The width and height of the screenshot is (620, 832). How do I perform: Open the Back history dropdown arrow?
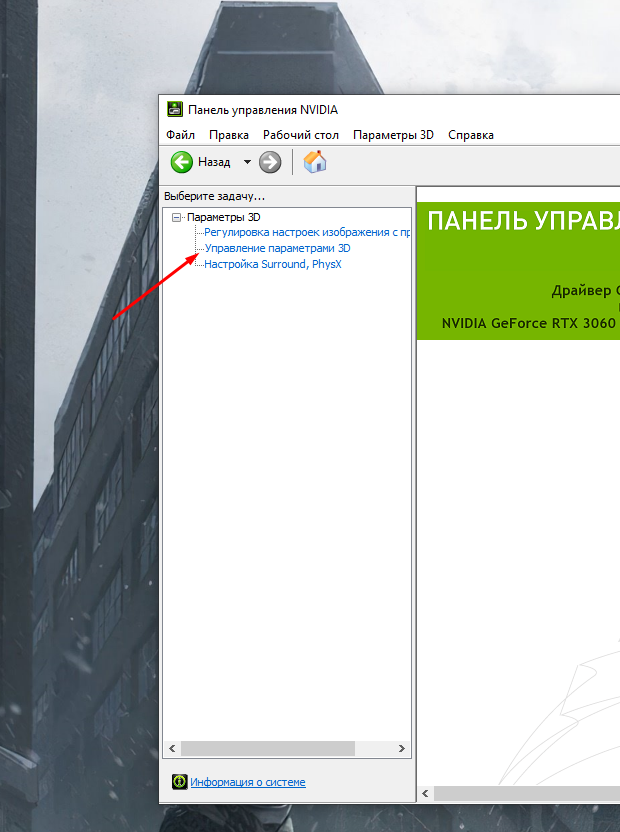pos(247,162)
